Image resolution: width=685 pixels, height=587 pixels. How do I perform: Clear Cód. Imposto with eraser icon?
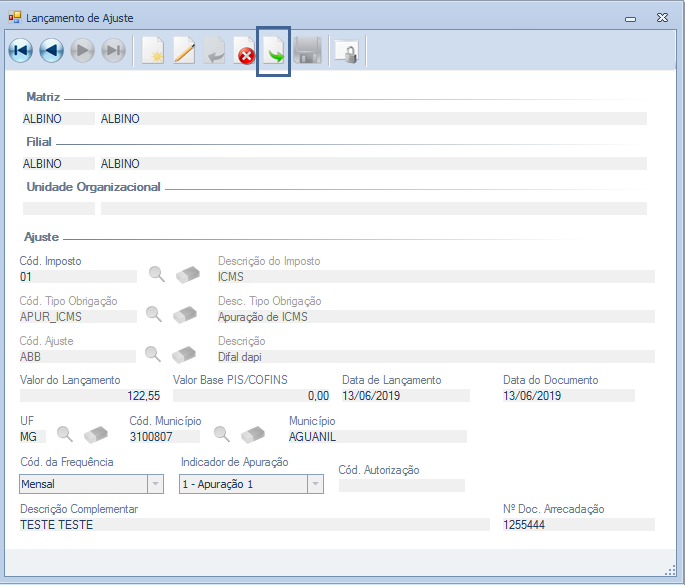click(x=187, y=274)
